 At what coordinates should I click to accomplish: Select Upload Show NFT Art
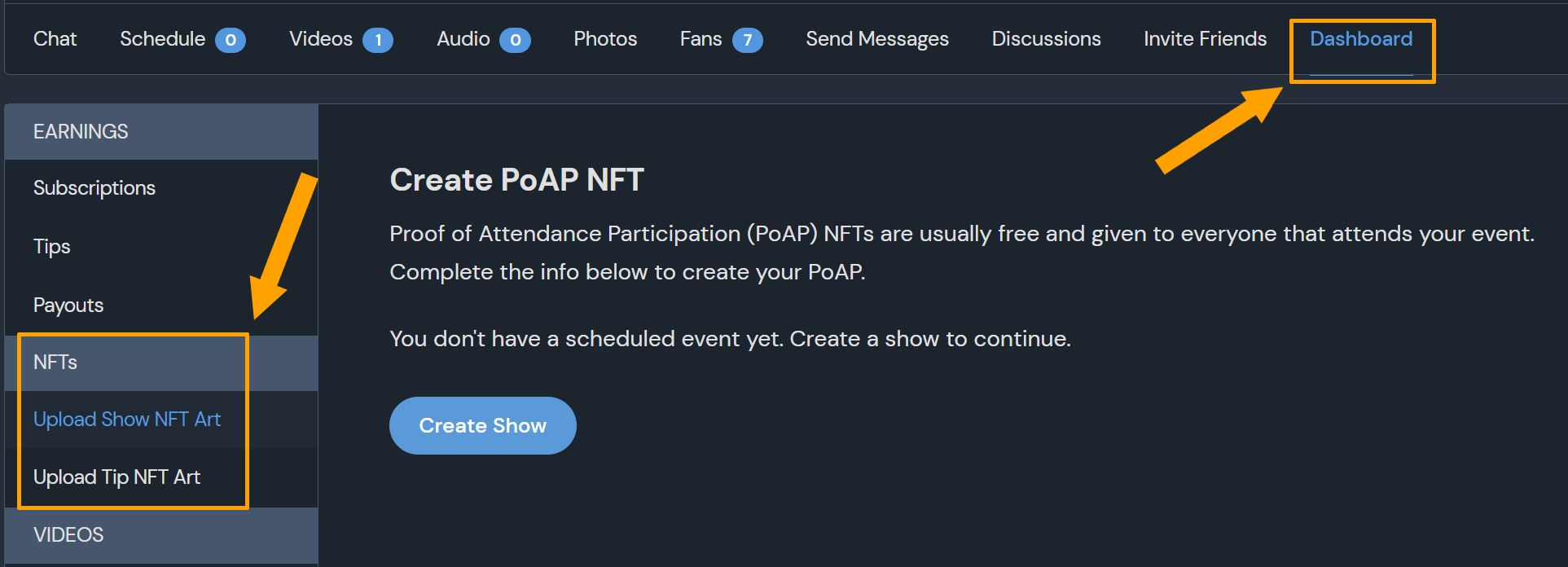coord(127,420)
